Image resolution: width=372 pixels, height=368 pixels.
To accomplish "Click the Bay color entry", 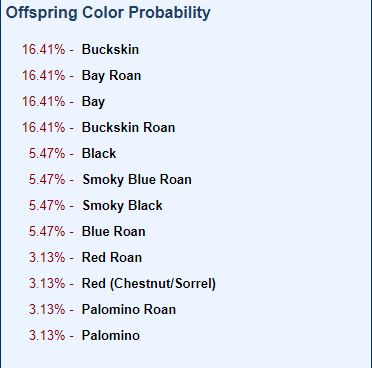I will 93,102.
